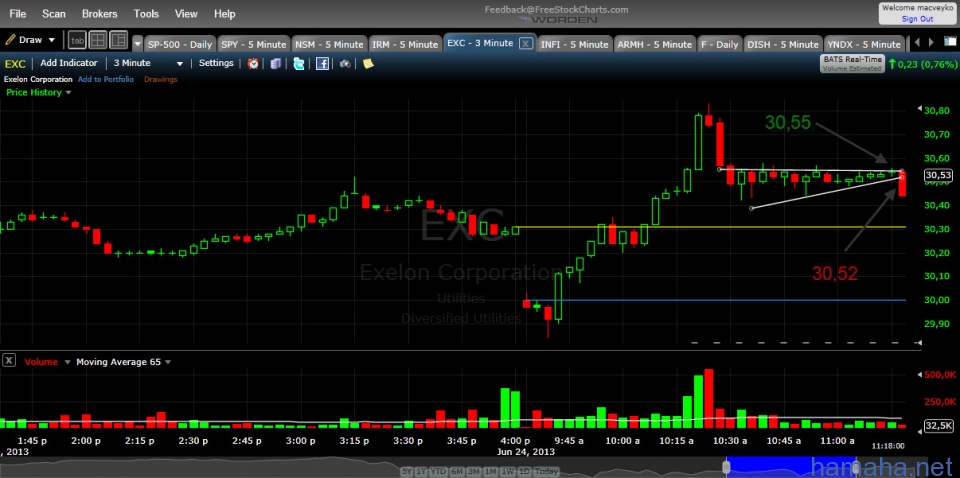
Task: Click the BATS Real-Time data badge
Action: 852,64
